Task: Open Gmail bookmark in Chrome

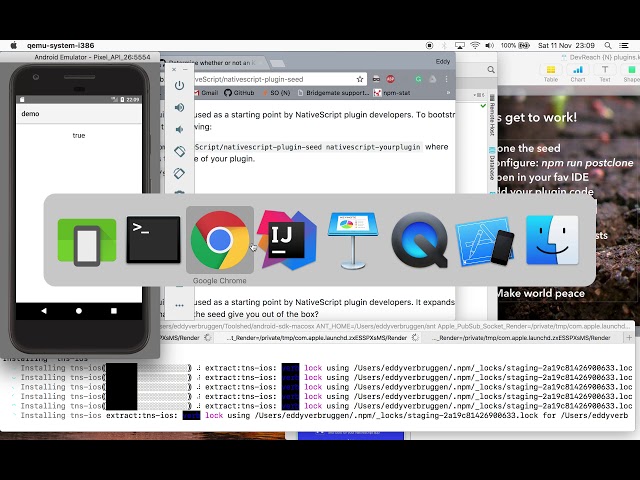Action: point(206,93)
